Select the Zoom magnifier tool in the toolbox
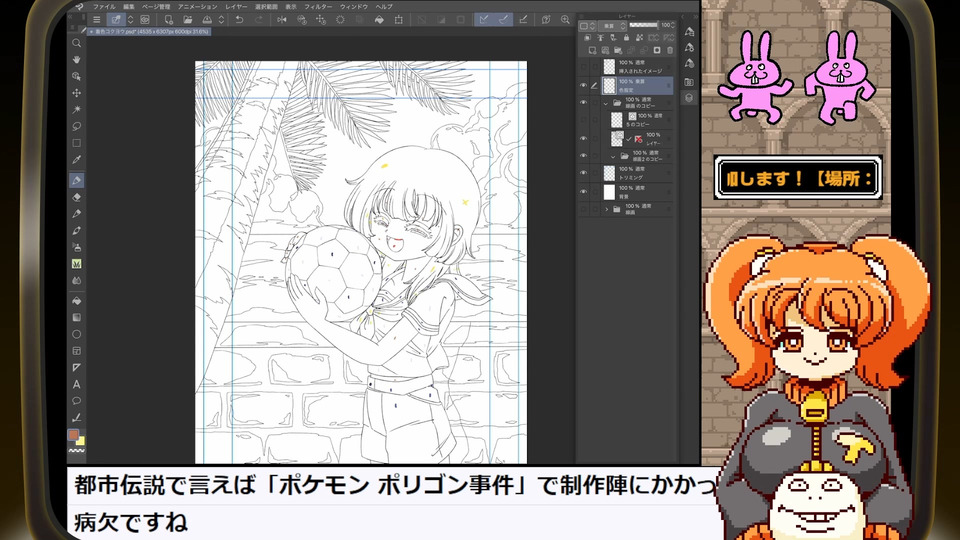960x540 pixels. 77,43
